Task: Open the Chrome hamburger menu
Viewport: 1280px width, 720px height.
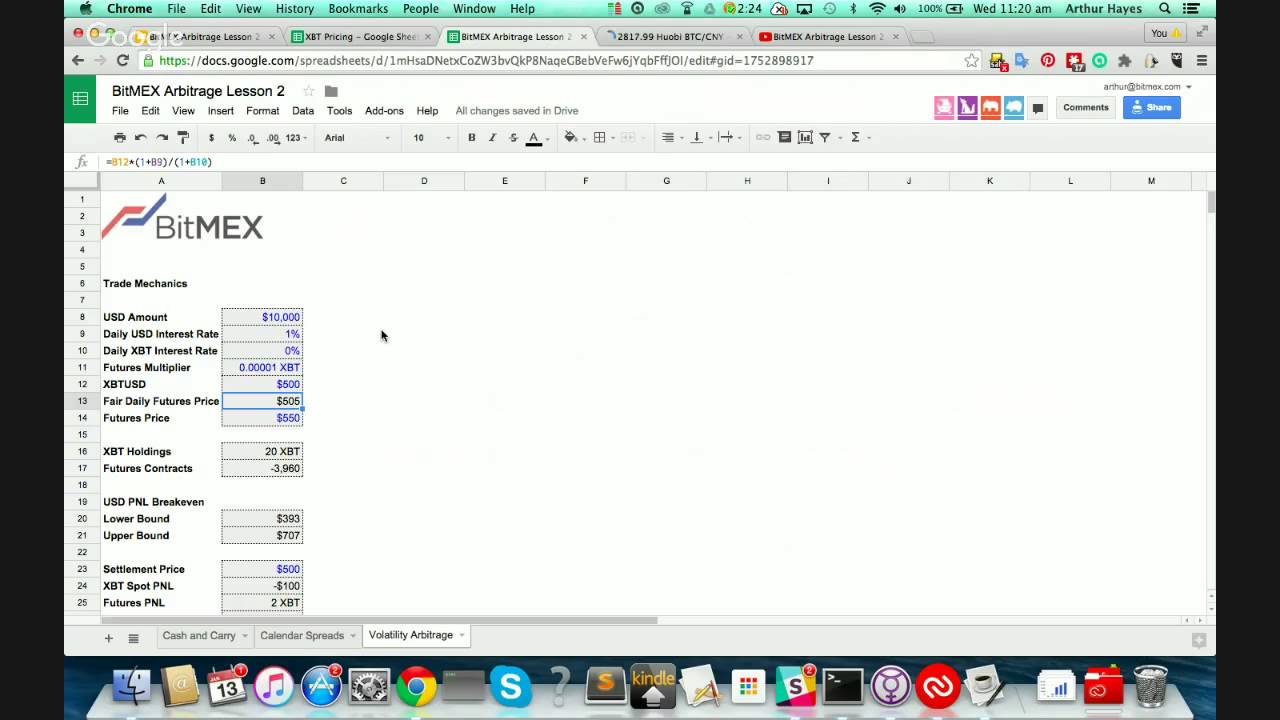Action: (1201, 61)
